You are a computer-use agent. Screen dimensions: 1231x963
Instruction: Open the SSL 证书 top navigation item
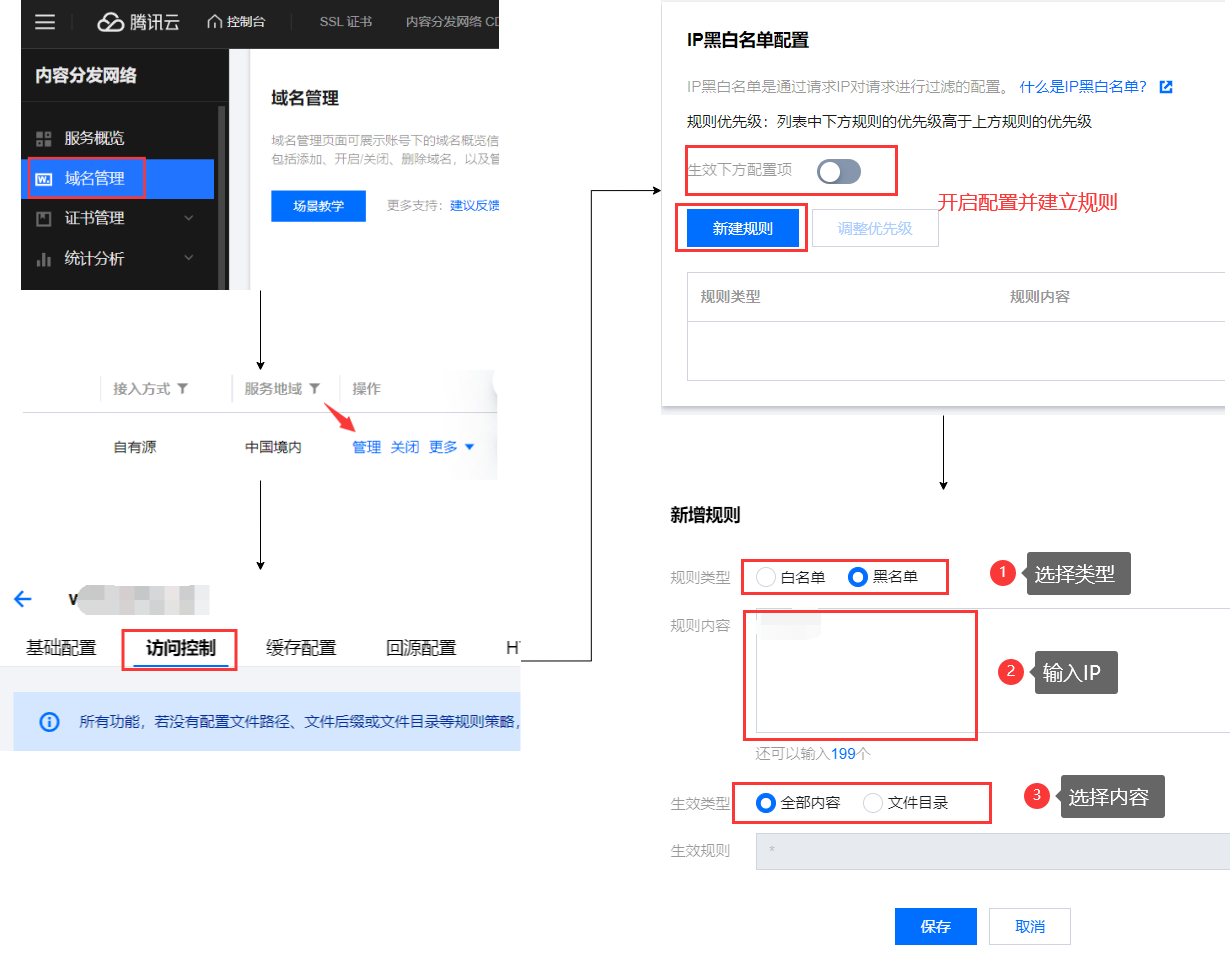coord(346,22)
